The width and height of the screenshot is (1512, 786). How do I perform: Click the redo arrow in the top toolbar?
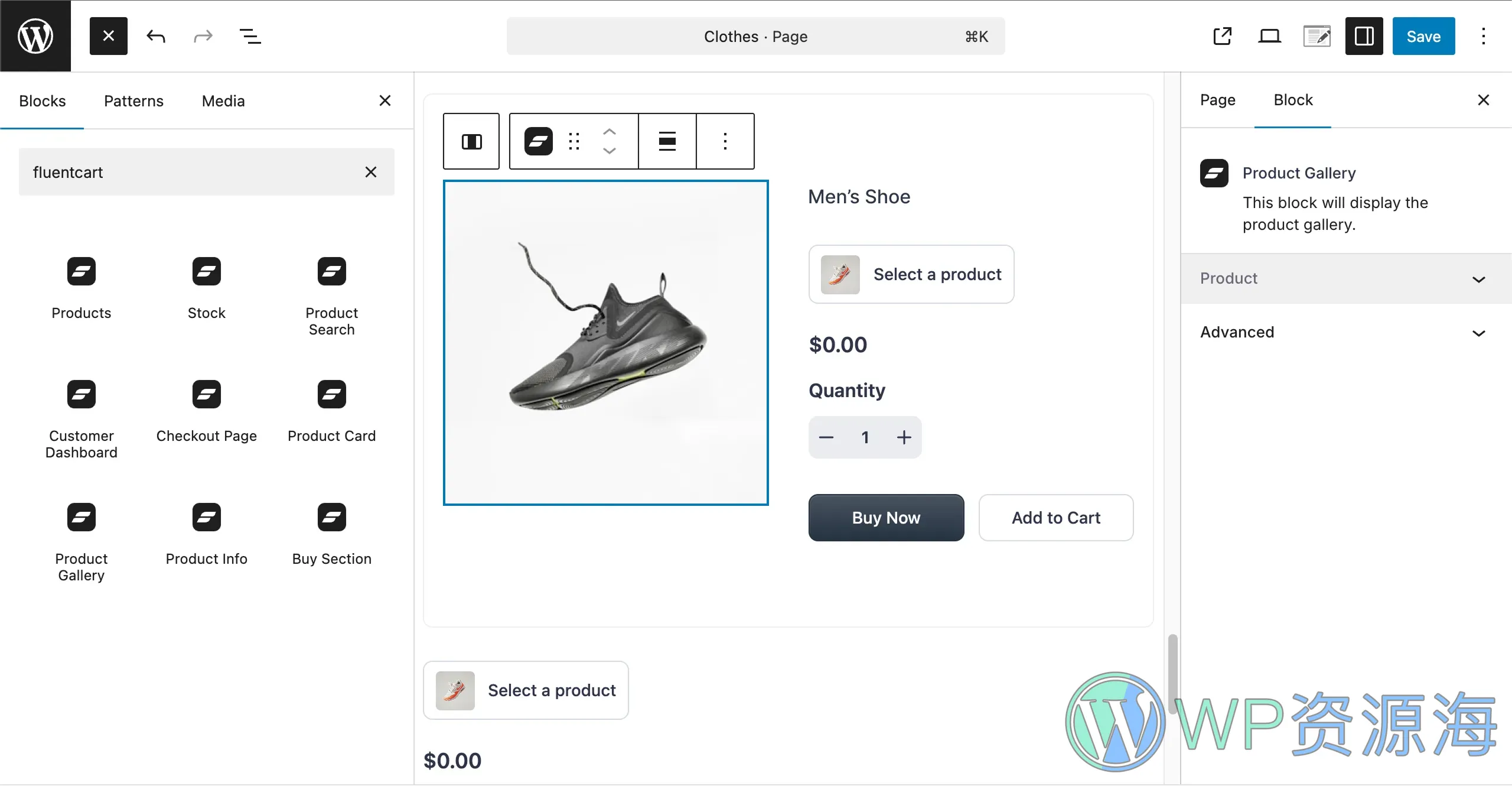(202, 36)
